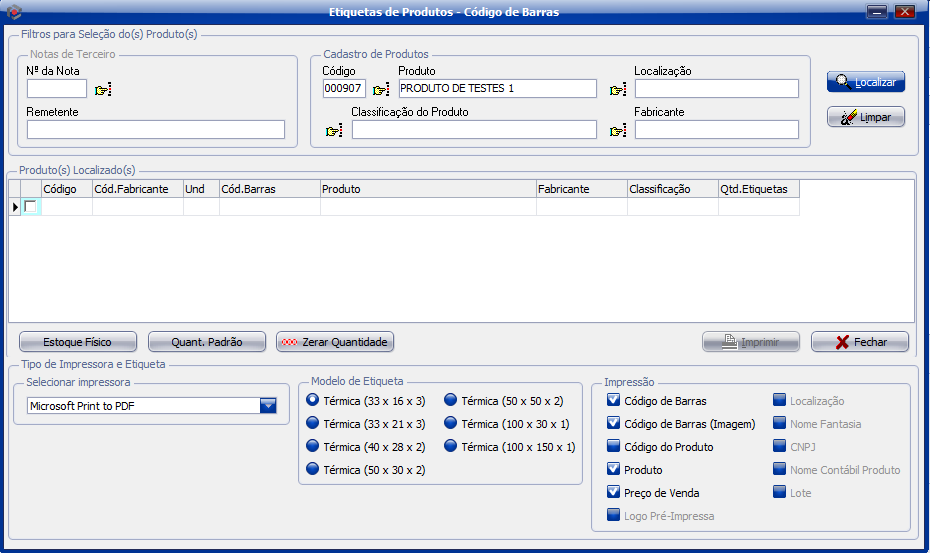
Task: Uncheck the Preço de Venda option
Action: pyautogui.click(x=614, y=493)
